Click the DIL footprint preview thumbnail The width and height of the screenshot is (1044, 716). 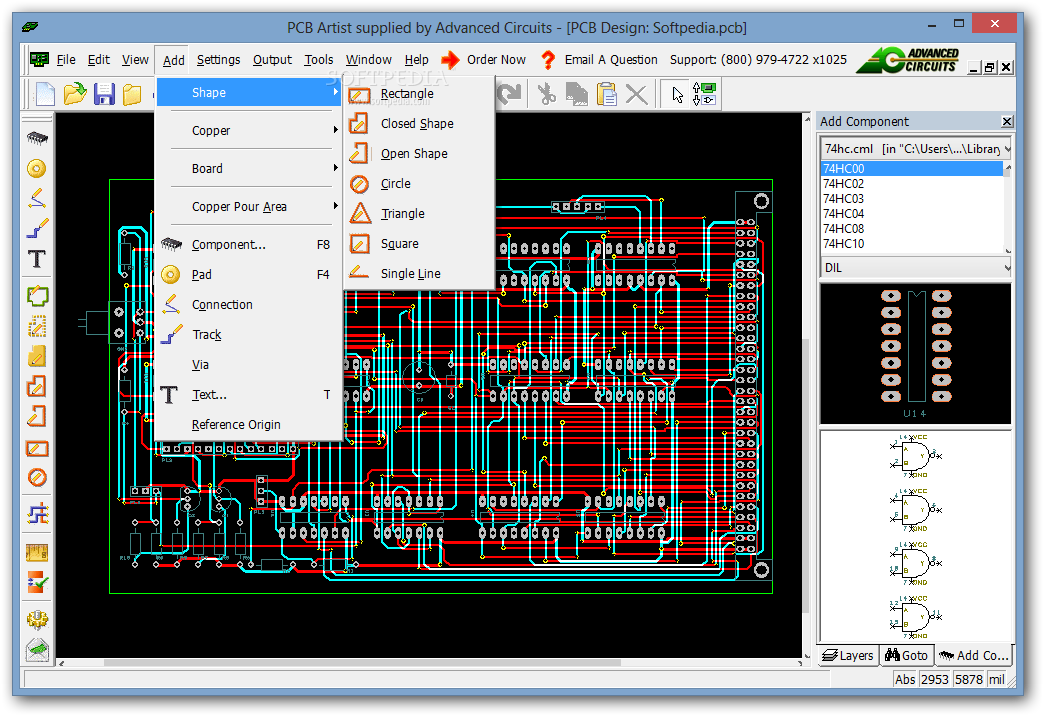click(x=915, y=354)
